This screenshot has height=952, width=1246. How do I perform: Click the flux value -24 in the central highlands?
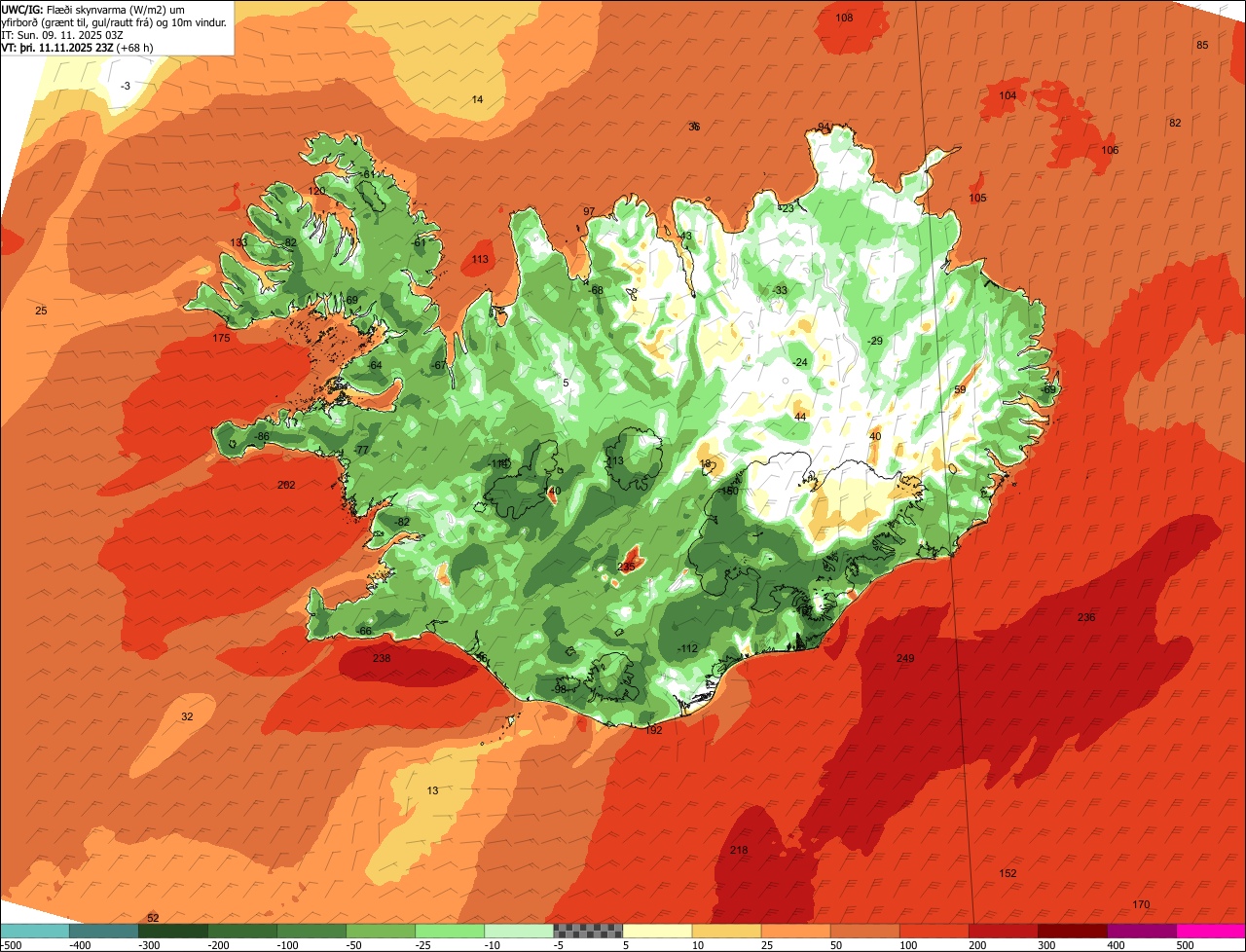[800, 362]
